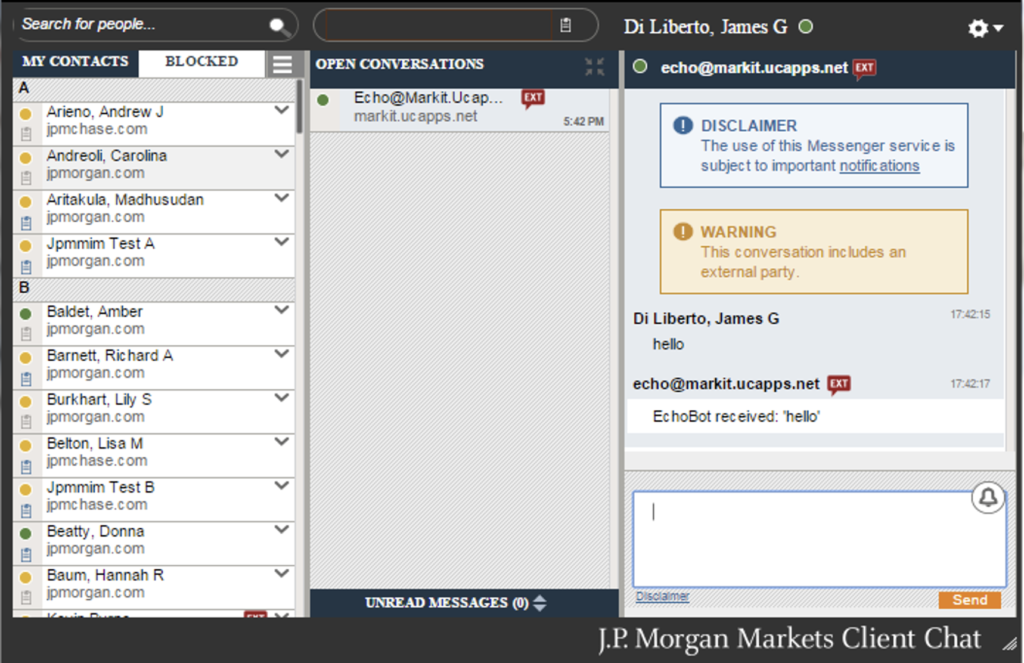Toggle Unread Messages (0) panel arrows
This screenshot has width=1024, height=663.
(539, 602)
